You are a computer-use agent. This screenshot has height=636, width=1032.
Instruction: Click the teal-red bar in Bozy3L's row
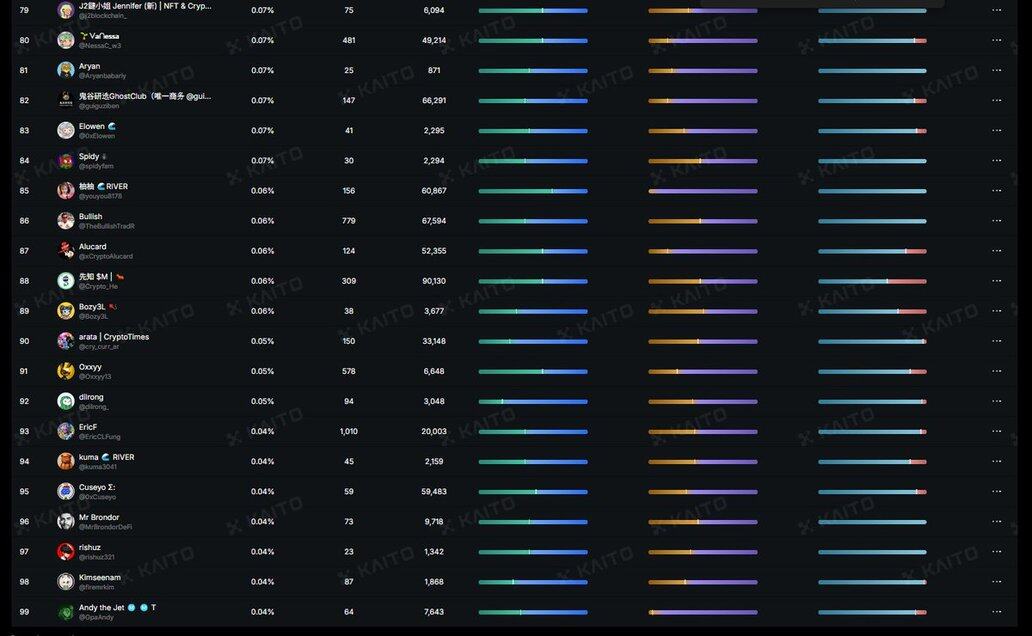[x=872, y=311]
